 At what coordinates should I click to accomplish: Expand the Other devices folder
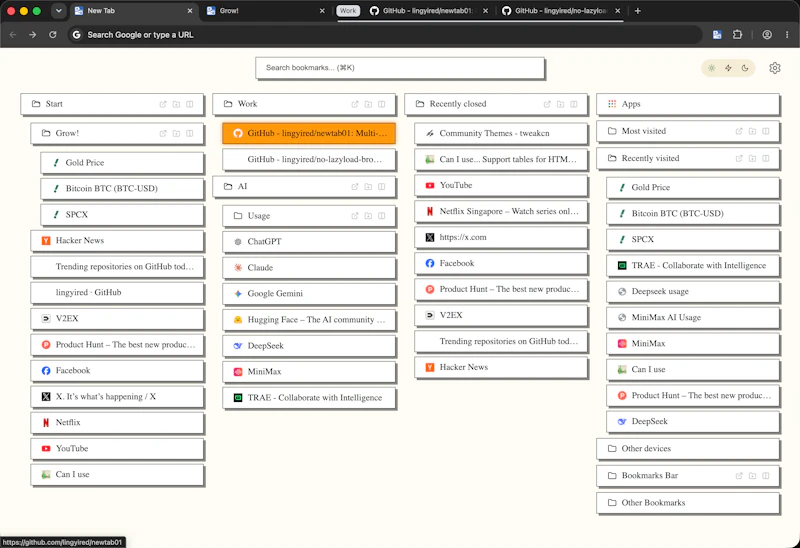[688, 449]
